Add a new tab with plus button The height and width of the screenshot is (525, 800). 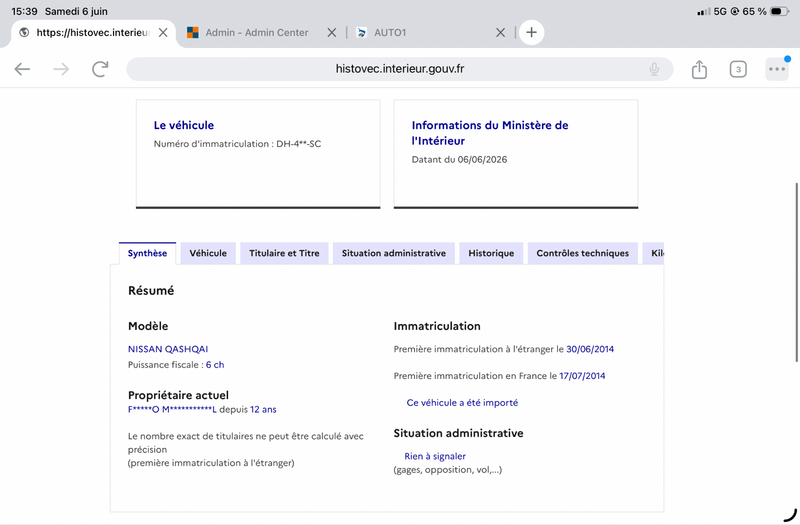point(531,33)
